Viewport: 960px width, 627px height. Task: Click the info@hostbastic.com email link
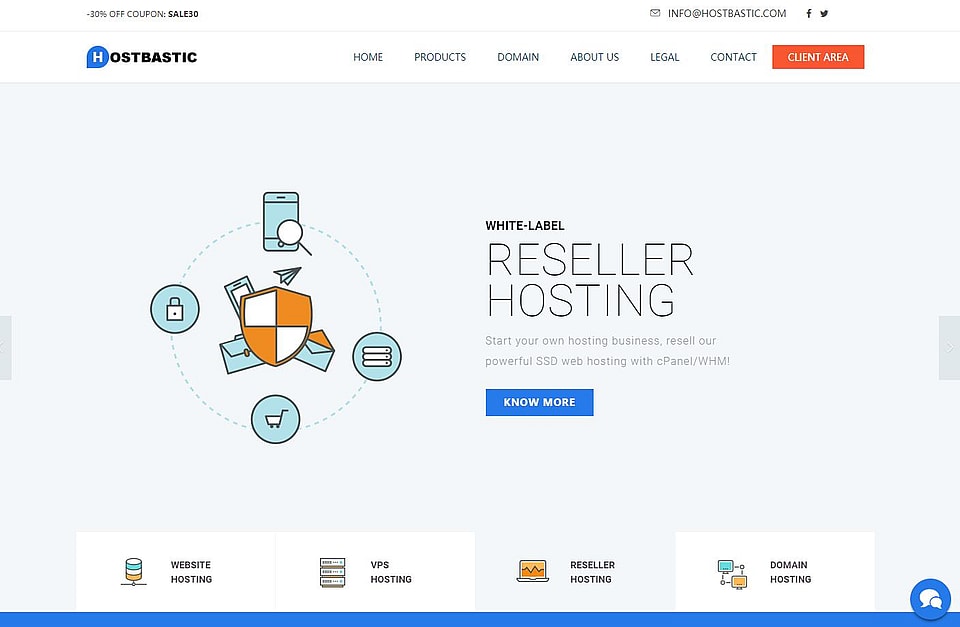pyautogui.click(x=727, y=13)
